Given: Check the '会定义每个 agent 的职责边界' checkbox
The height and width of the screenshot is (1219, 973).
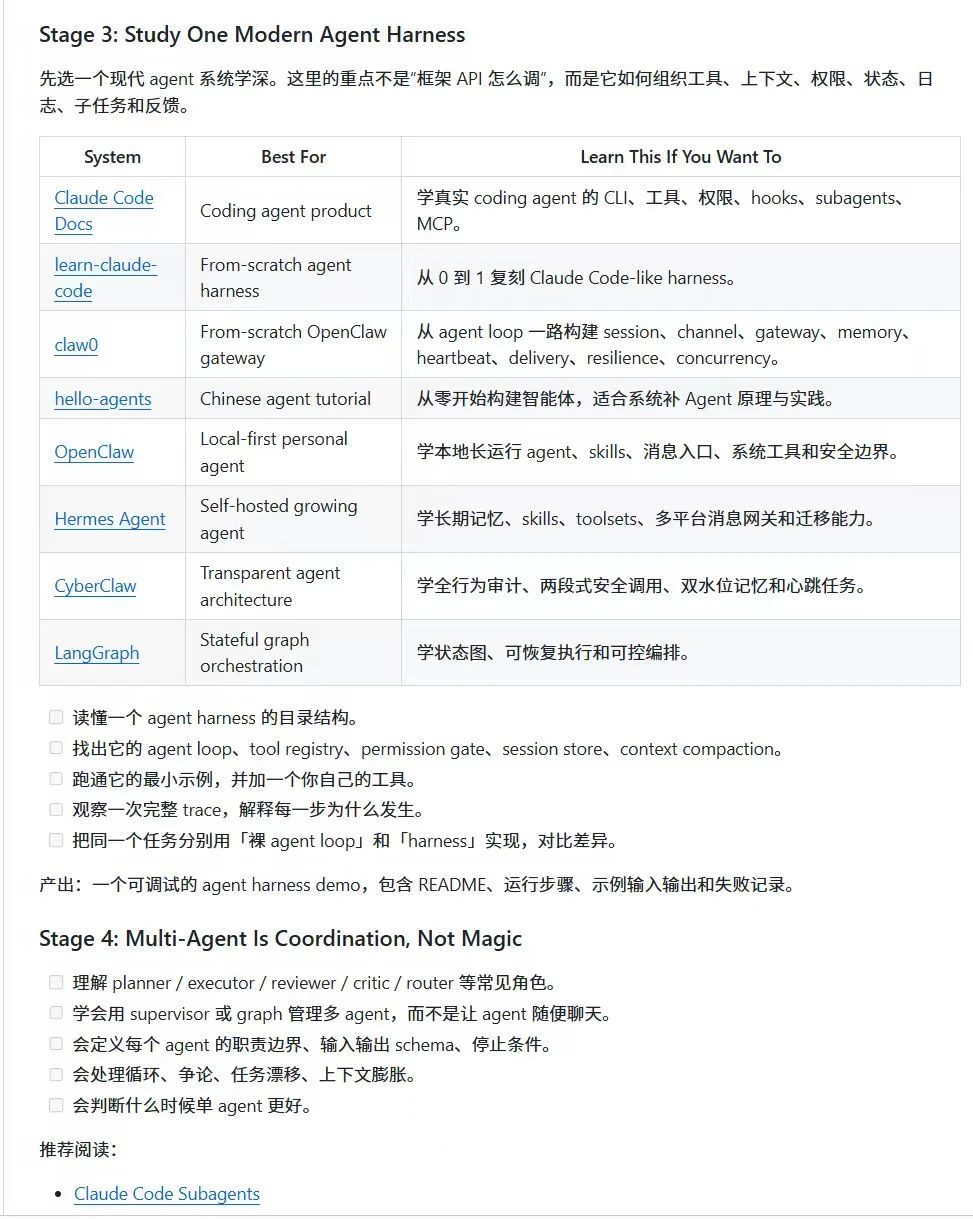Looking at the screenshot, I should click(56, 1044).
